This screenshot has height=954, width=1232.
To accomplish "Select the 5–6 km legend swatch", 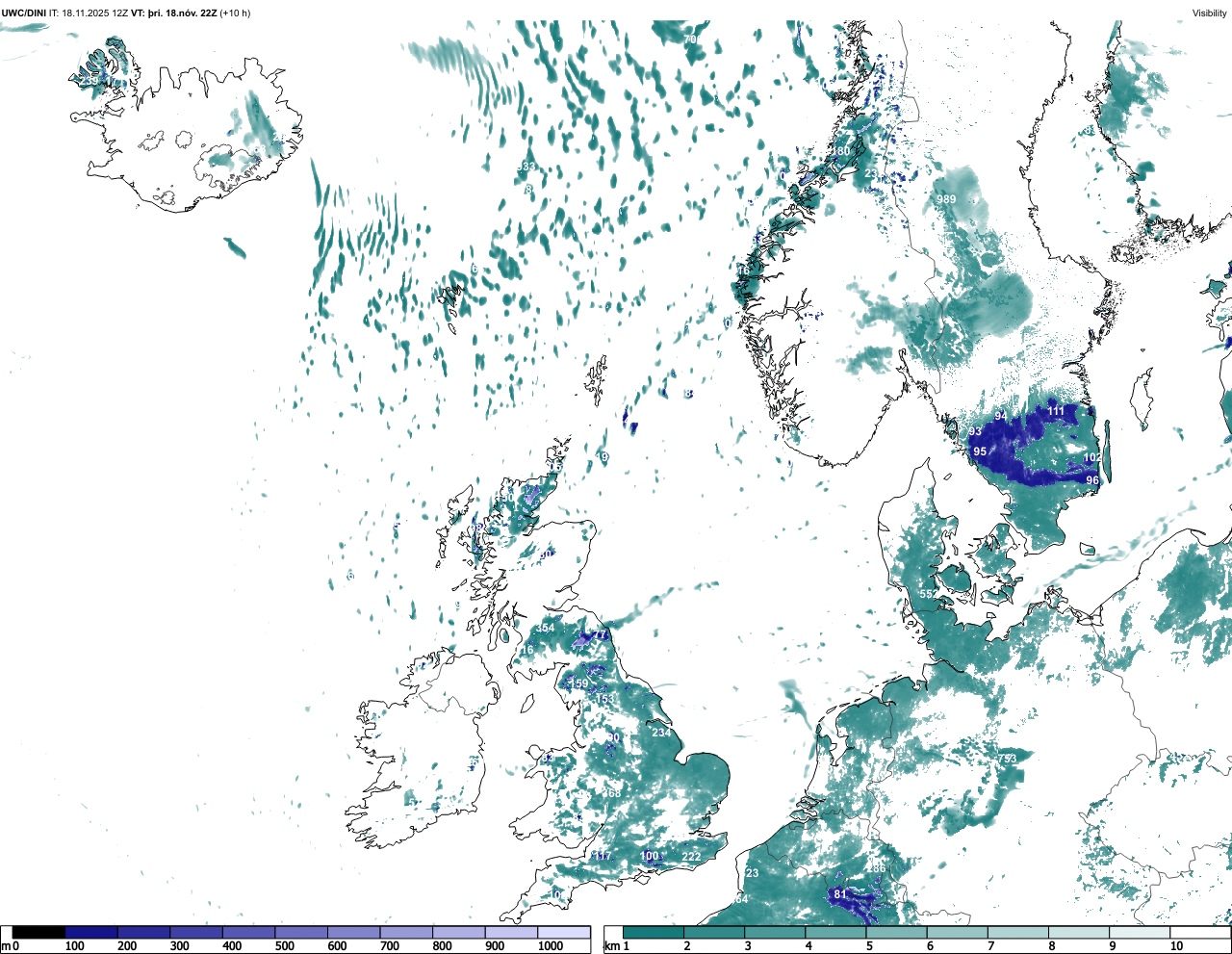I will coord(897,933).
